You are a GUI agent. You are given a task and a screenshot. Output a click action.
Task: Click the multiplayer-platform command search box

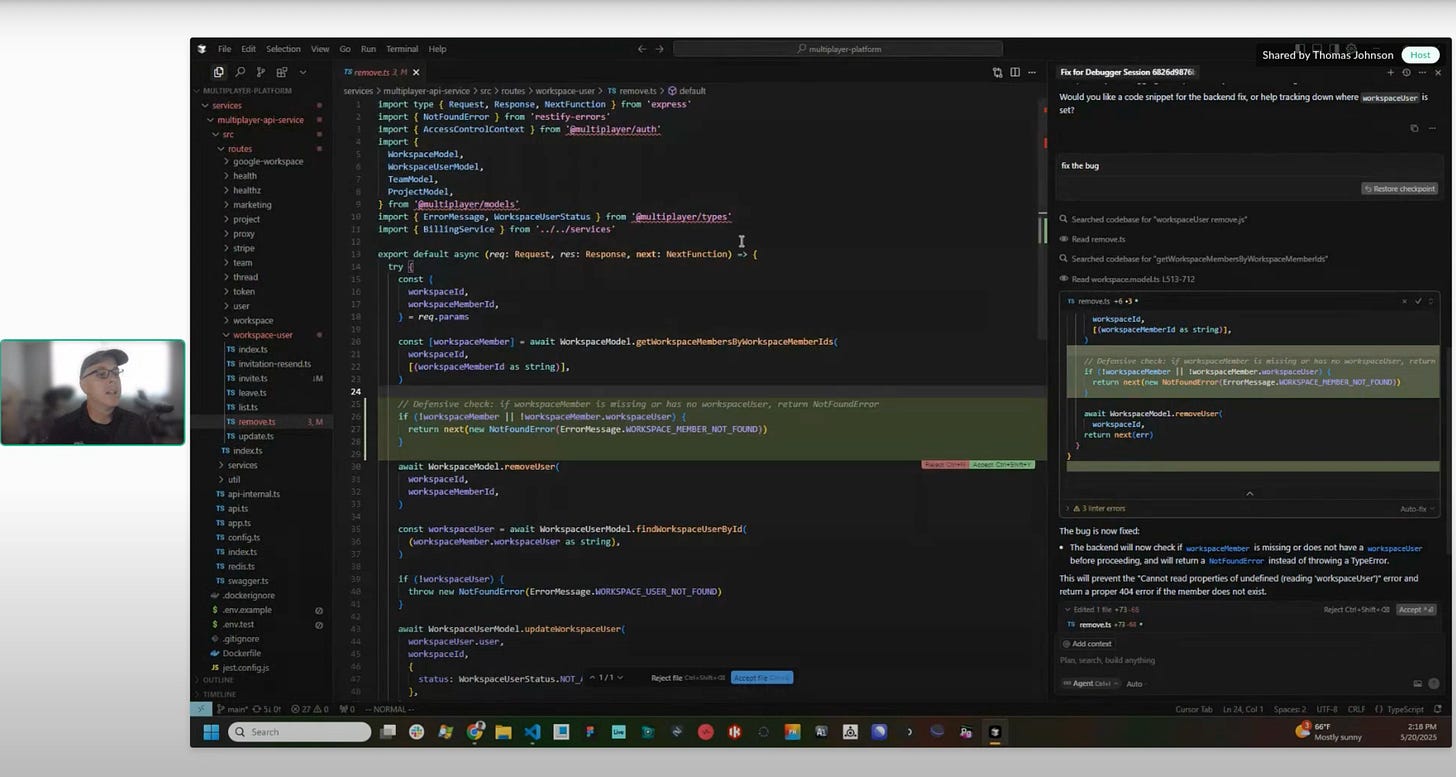(x=838, y=49)
